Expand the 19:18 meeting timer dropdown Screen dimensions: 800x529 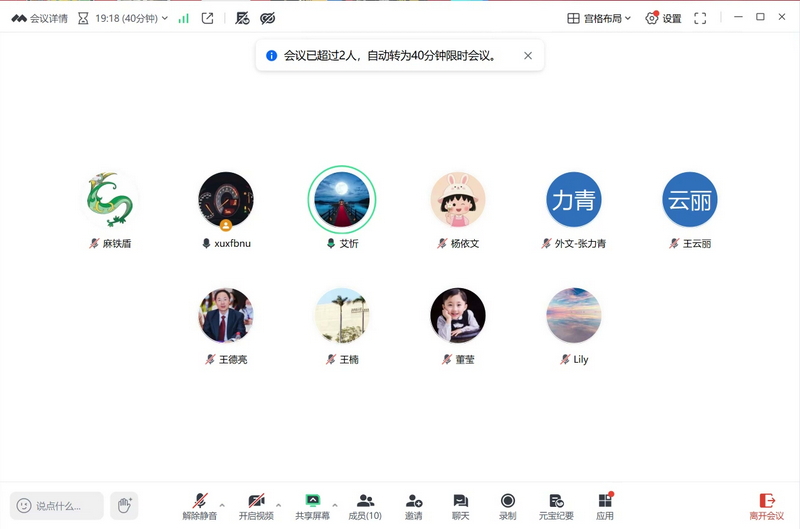click(164, 18)
